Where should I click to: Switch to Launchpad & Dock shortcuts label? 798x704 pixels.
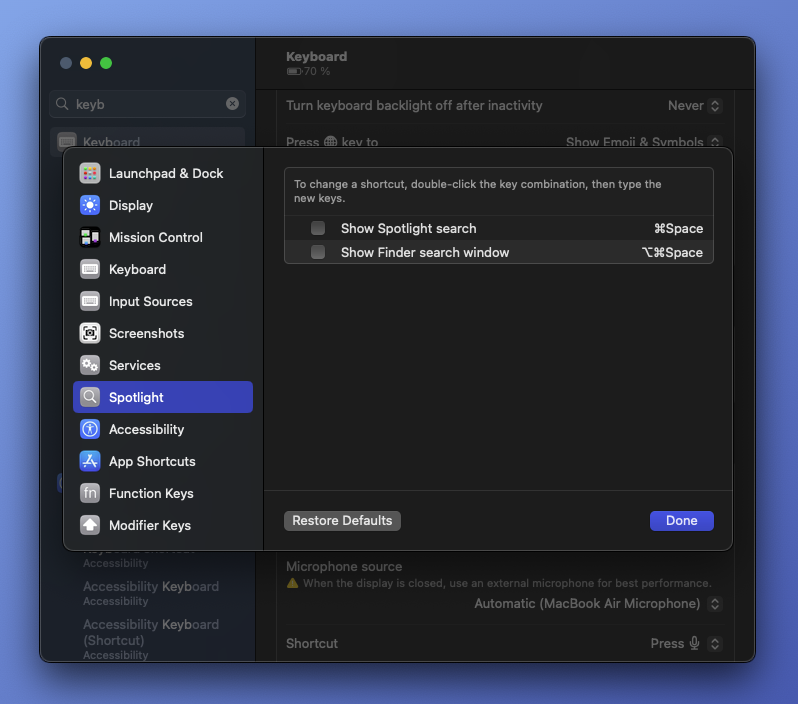166,174
